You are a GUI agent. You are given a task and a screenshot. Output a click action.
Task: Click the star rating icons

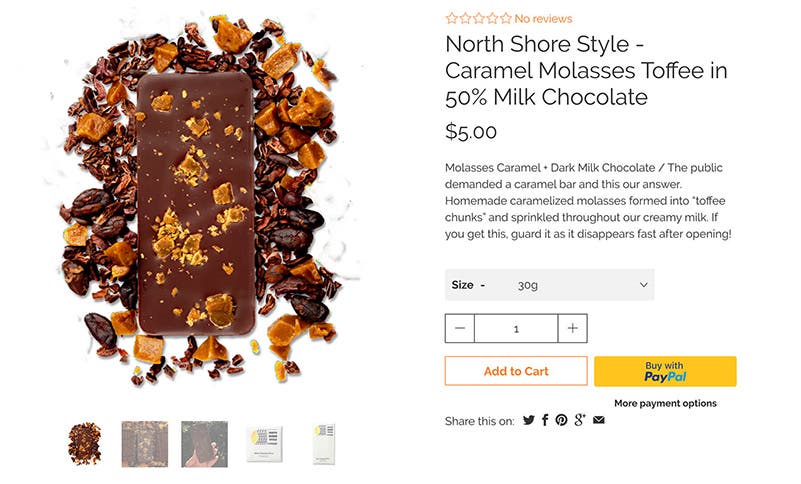click(x=478, y=18)
